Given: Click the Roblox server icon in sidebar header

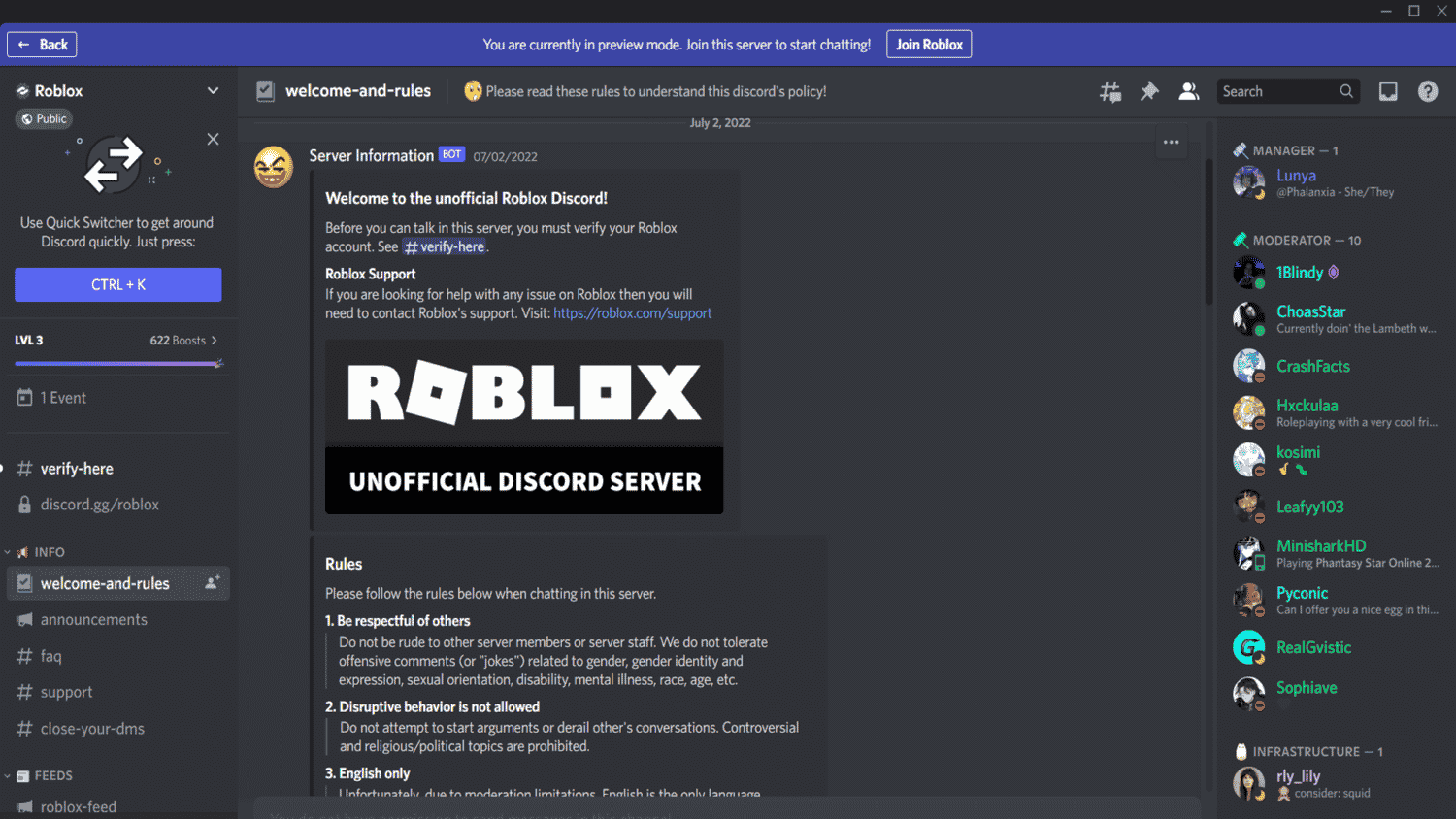Looking at the screenshot, I should [22, 91].
